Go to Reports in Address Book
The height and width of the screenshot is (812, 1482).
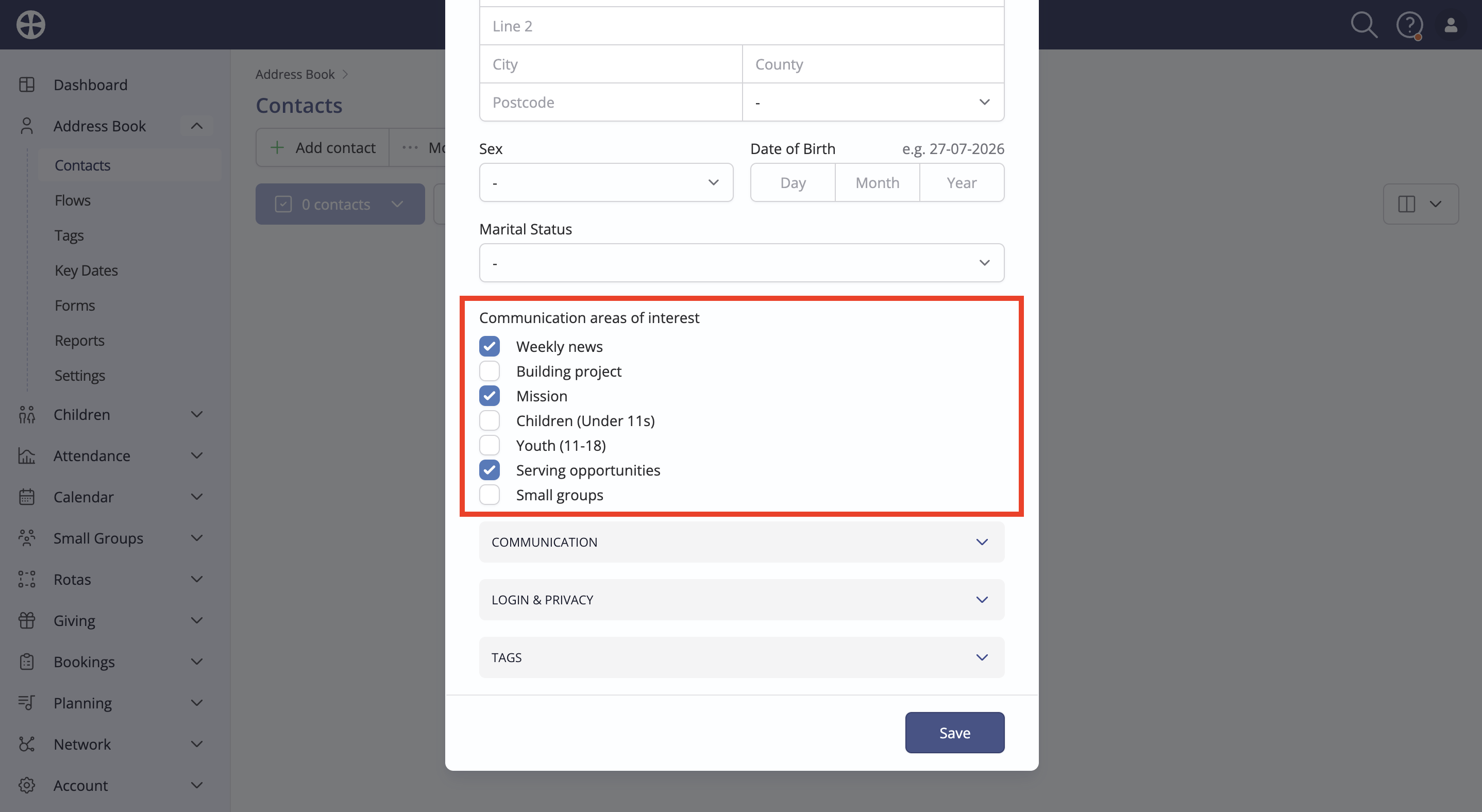(79, 340)
